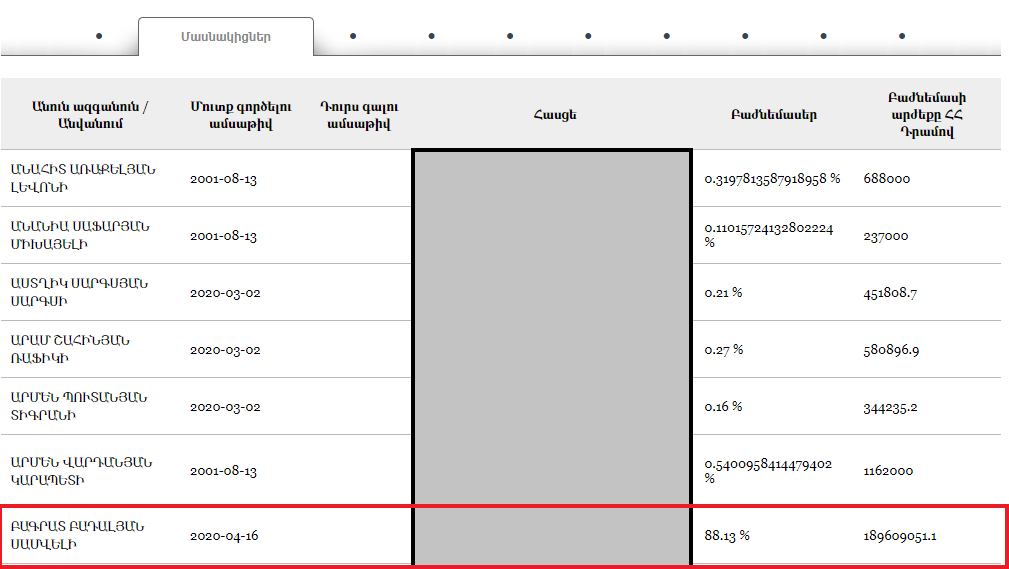The width and height of the screenshot is (1009, 569).
Task: Click the ԱՐԱՄ ՇԱՀԻՆՅԱՆ ՌԱՖԻԿԻ name cell
Action: tap(71, 349)
